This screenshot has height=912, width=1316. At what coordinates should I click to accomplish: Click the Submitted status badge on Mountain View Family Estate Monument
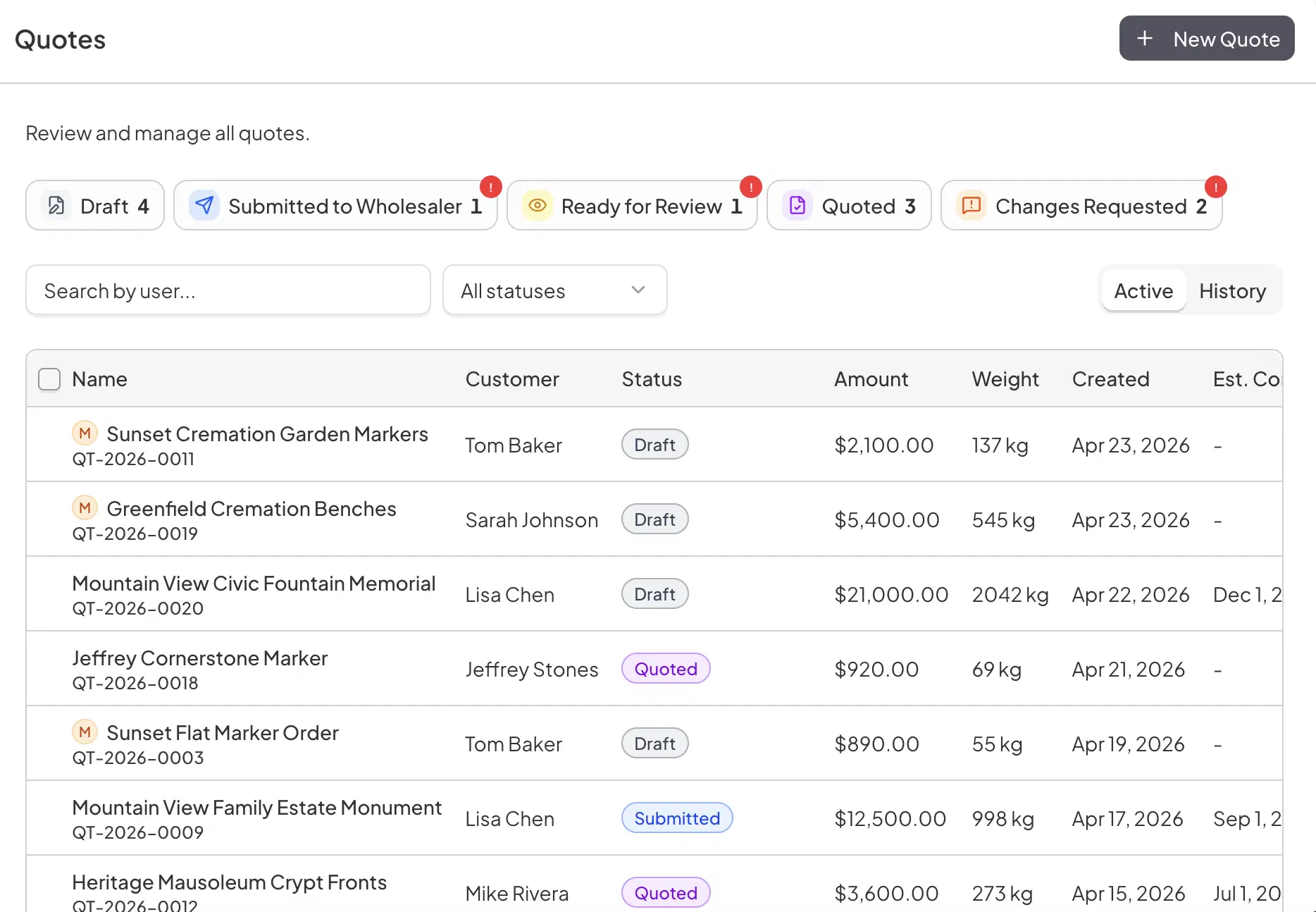click(x=676, y=818)
